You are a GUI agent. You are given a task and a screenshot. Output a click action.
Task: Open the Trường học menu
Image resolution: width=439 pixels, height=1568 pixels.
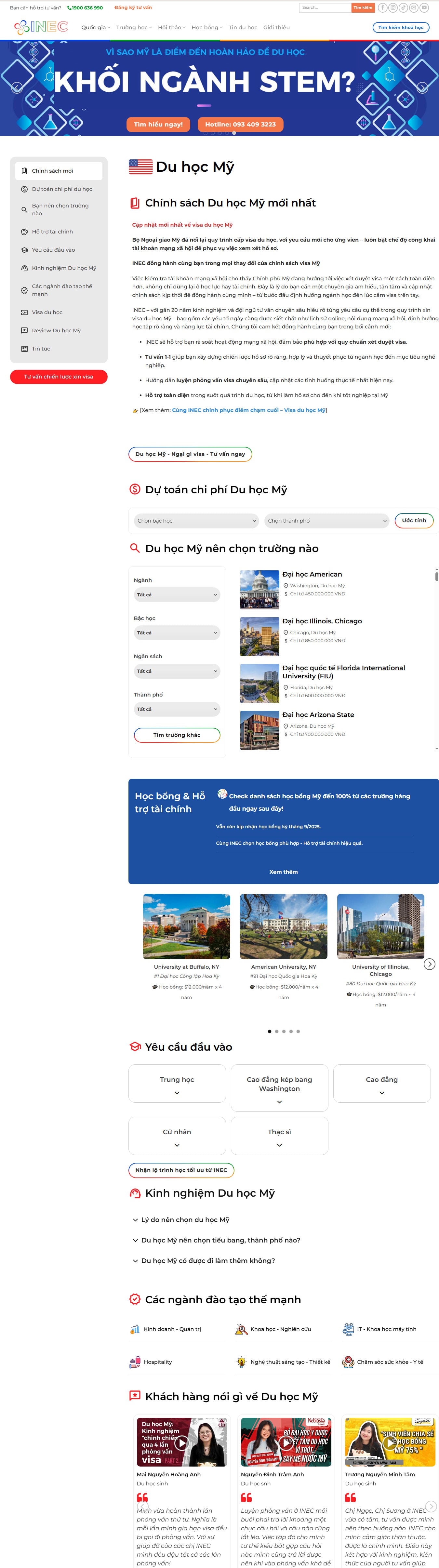[x=134, y=27]
